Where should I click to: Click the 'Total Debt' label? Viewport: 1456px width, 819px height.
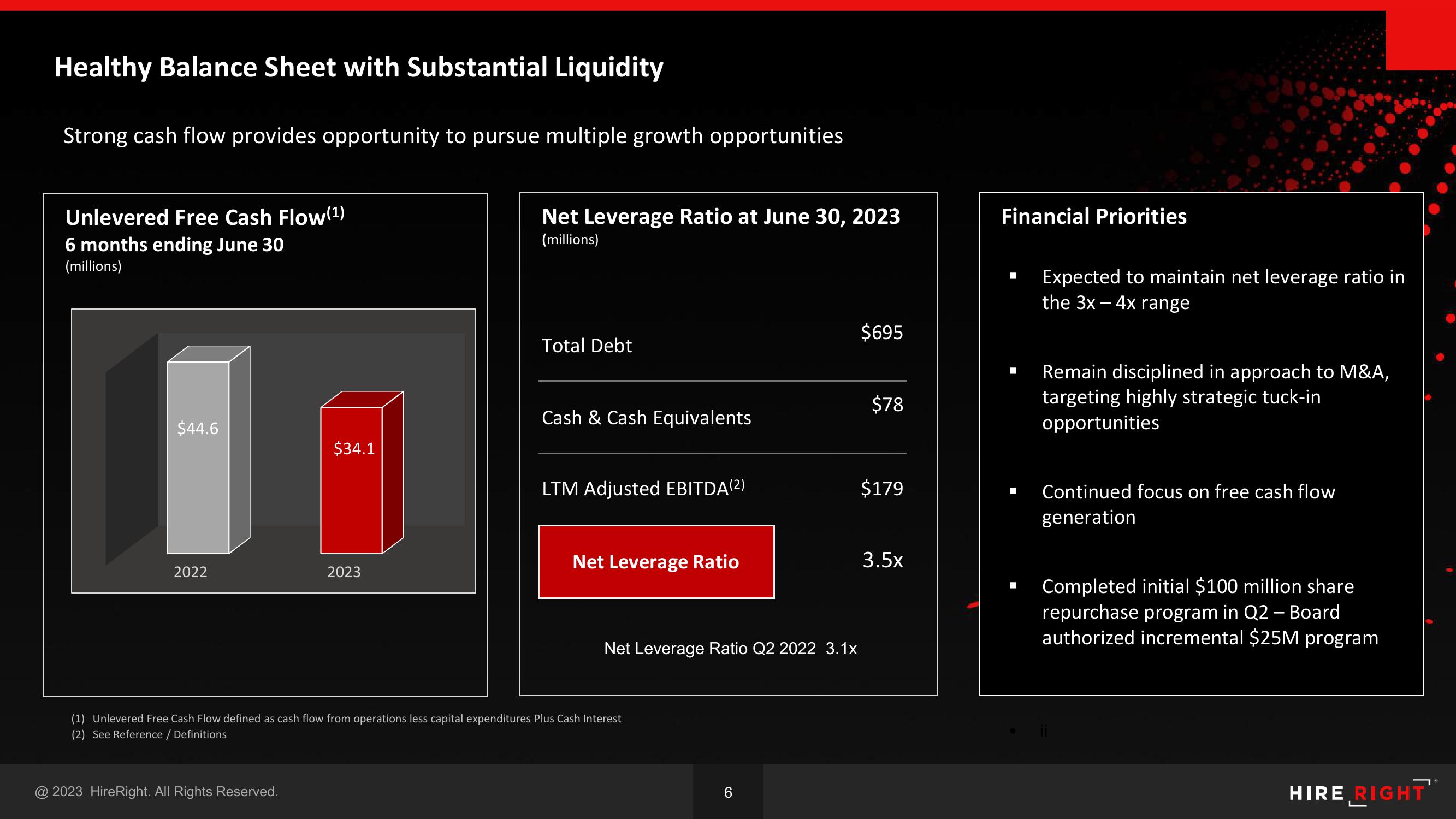point(587,346)
